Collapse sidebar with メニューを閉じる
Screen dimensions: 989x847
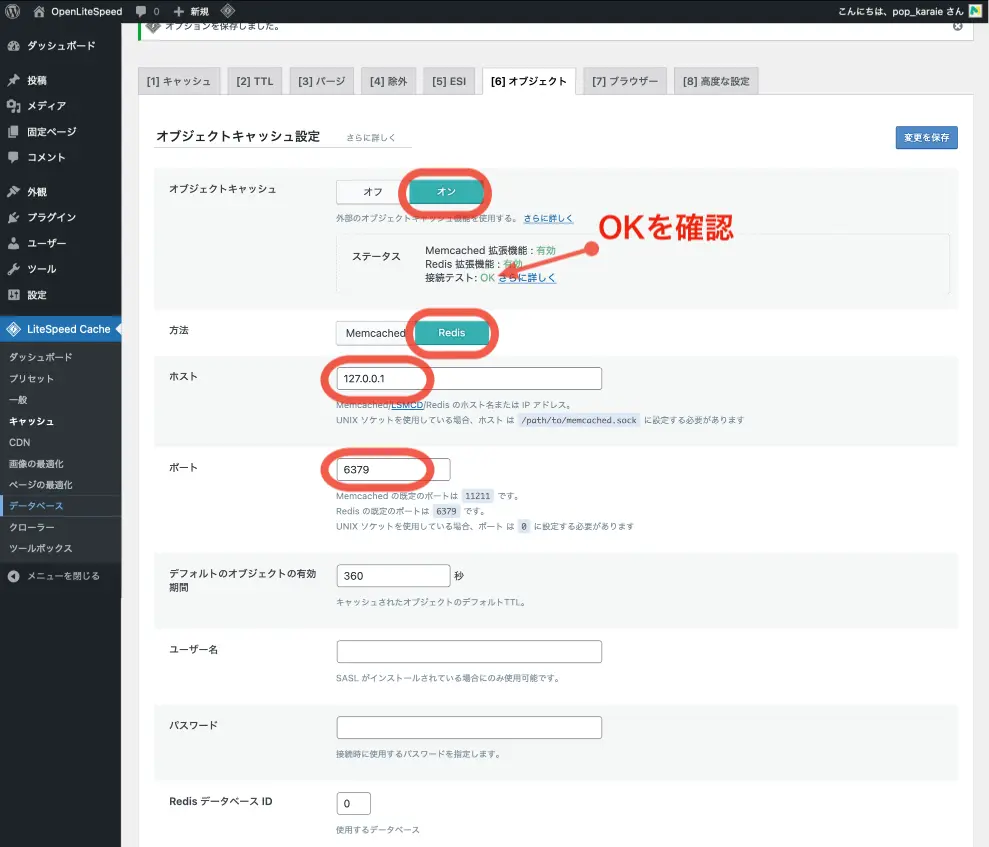61,576
